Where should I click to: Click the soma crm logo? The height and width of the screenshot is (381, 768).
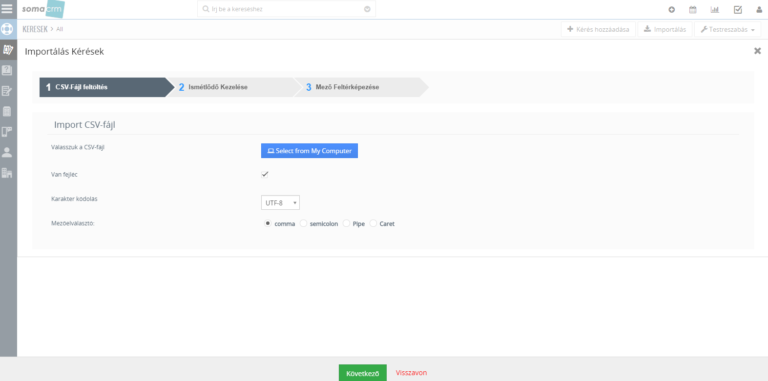pos(43,9)
